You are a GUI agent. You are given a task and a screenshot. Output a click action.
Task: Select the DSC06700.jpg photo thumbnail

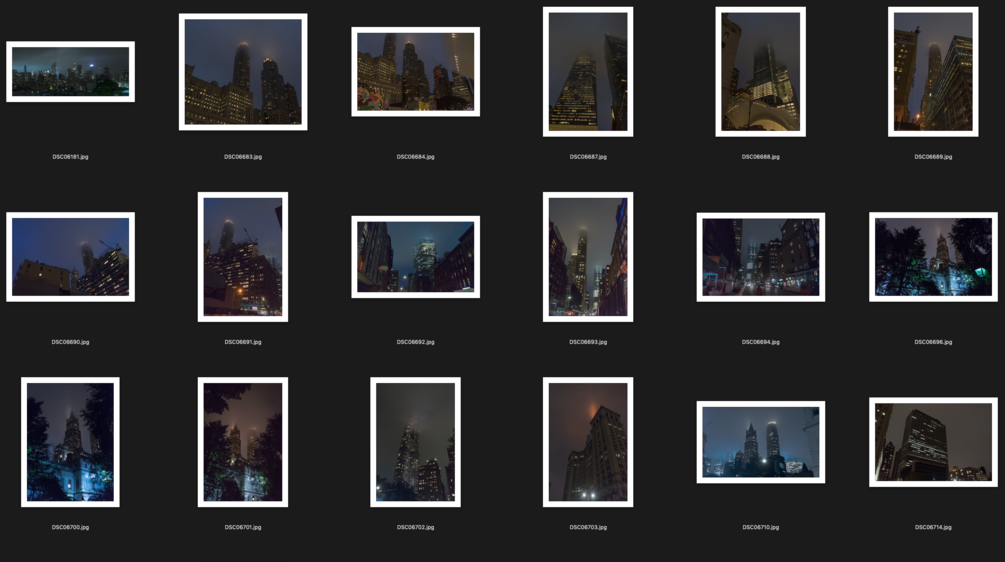pyautogui.click(x=71, y=442)
